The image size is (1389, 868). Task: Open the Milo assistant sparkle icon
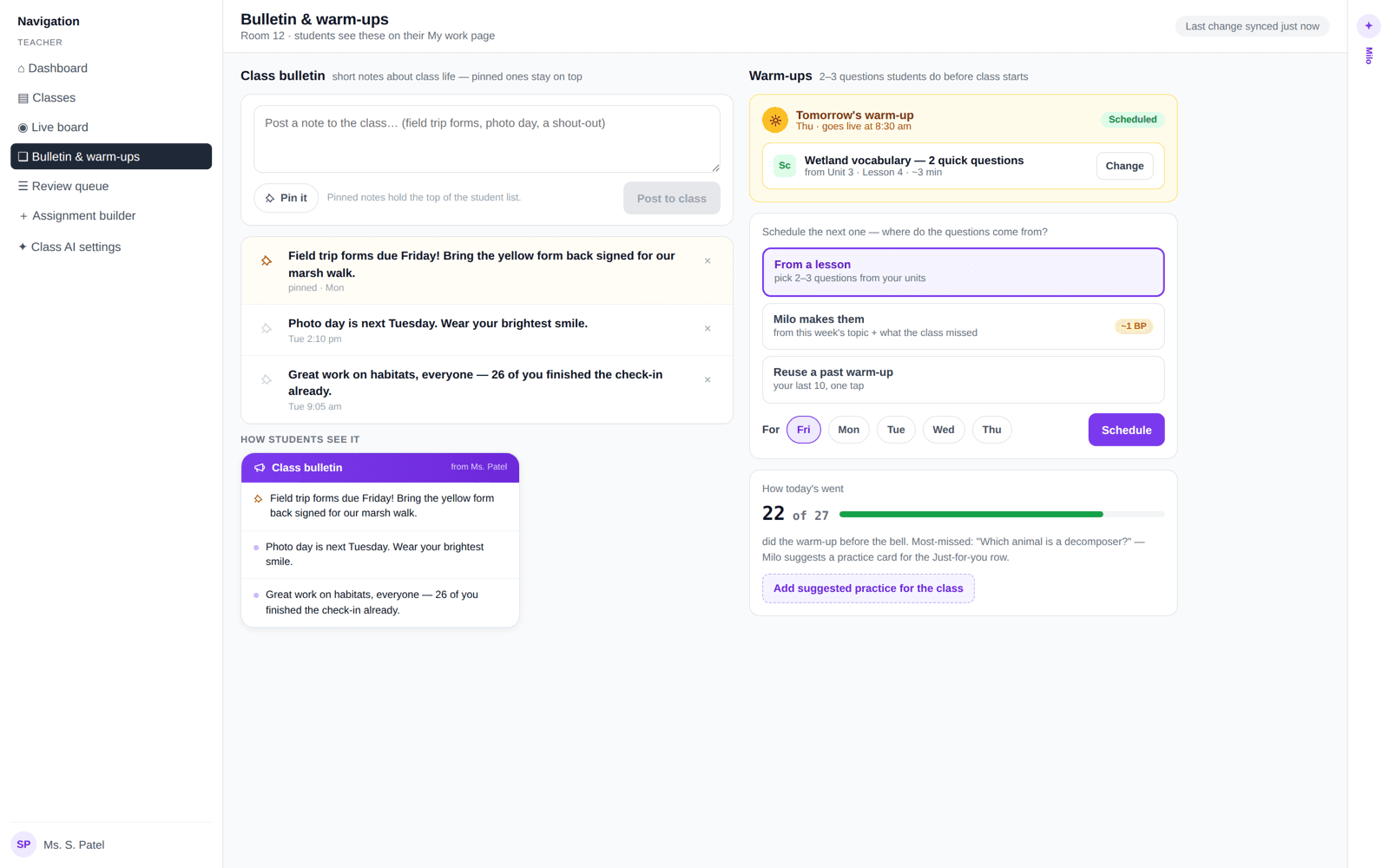point(1368,26)
